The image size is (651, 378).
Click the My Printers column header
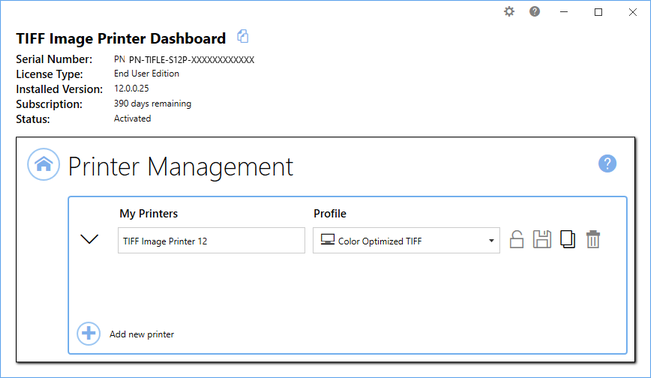coord(149,214)
